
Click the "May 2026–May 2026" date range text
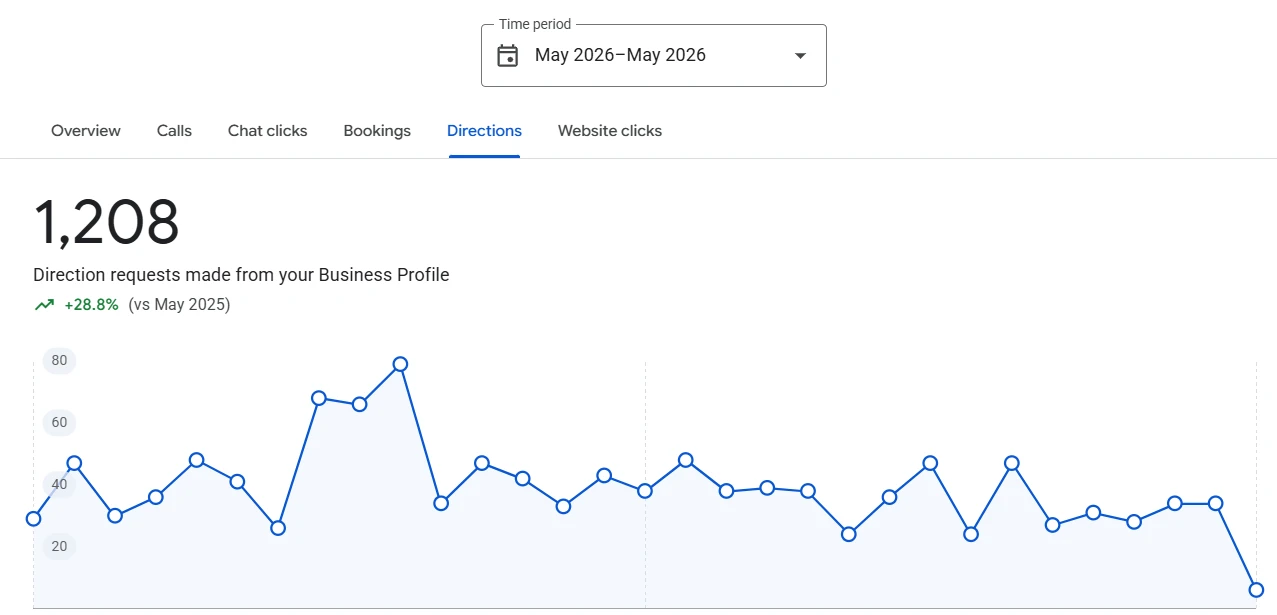[620, 55]
